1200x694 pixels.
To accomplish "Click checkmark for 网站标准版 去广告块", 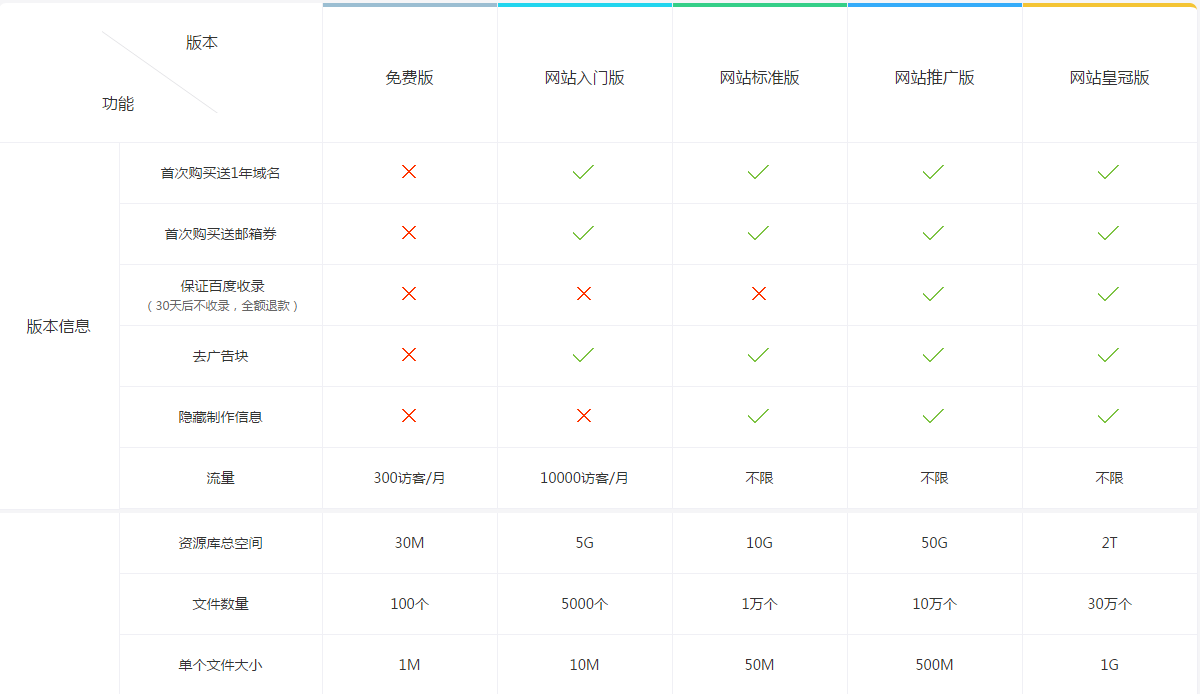I will [759, 355].
